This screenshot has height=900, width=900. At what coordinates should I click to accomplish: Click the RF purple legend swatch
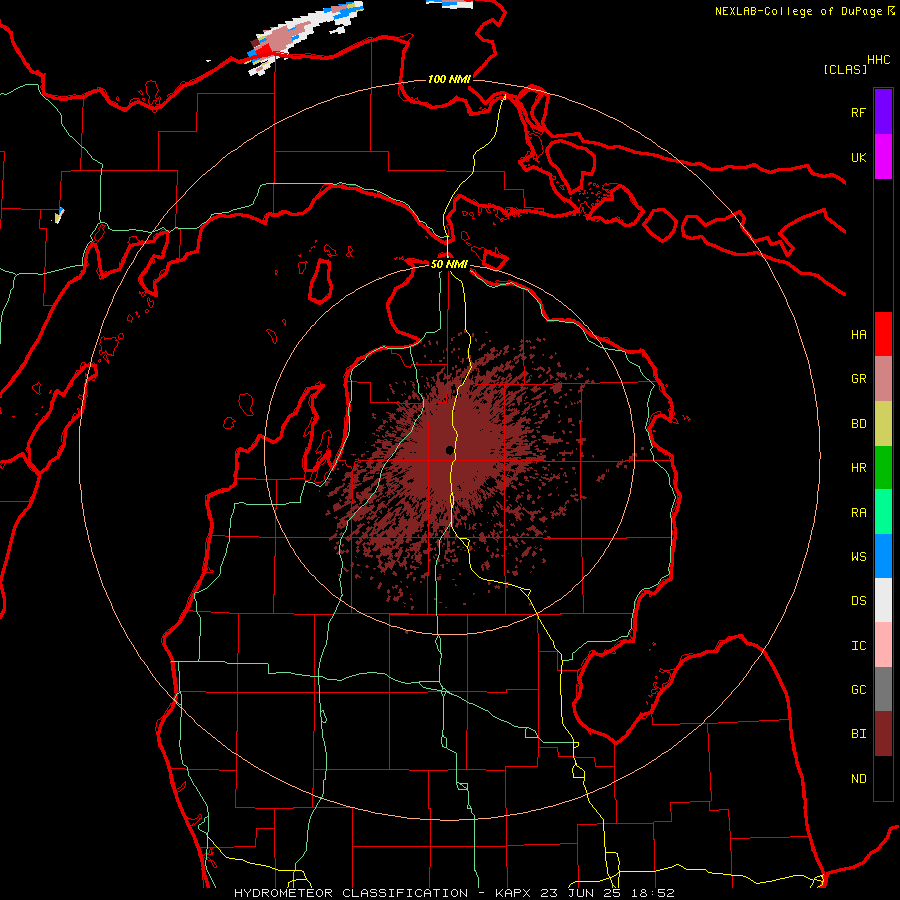883,112
